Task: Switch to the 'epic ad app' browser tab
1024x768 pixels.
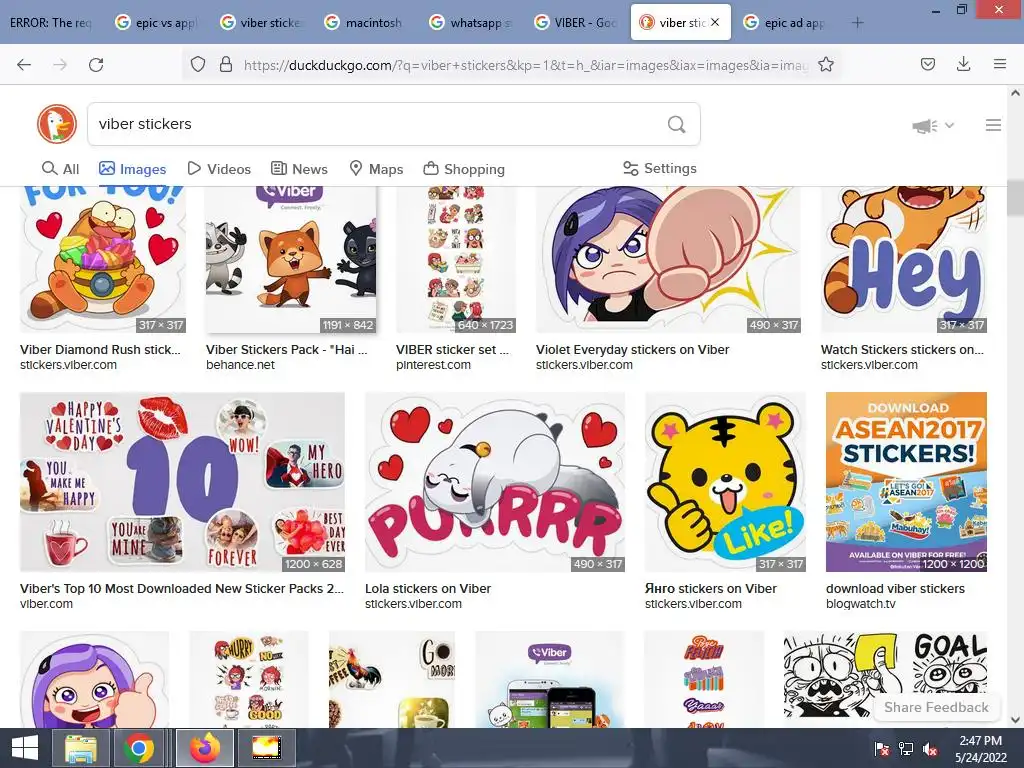Action: [x=784, y=23]
